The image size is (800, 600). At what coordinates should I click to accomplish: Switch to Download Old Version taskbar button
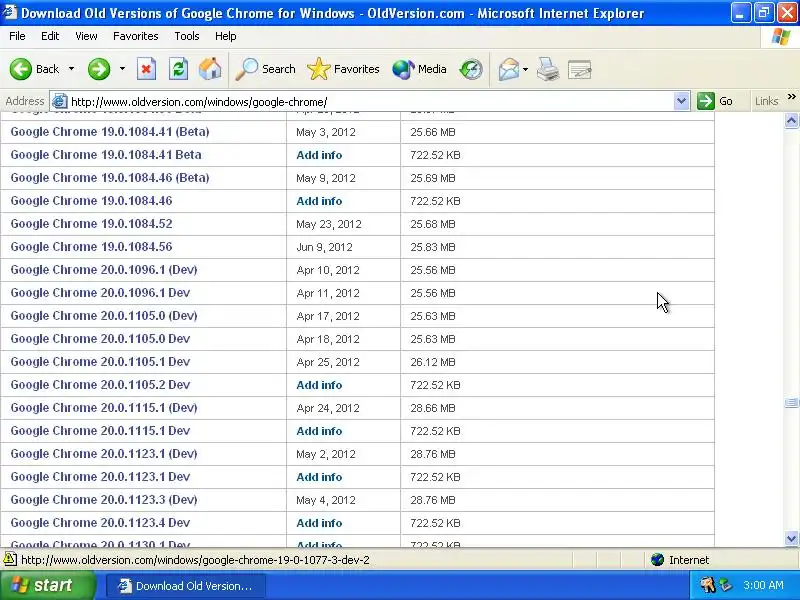(x=186, y=586)
